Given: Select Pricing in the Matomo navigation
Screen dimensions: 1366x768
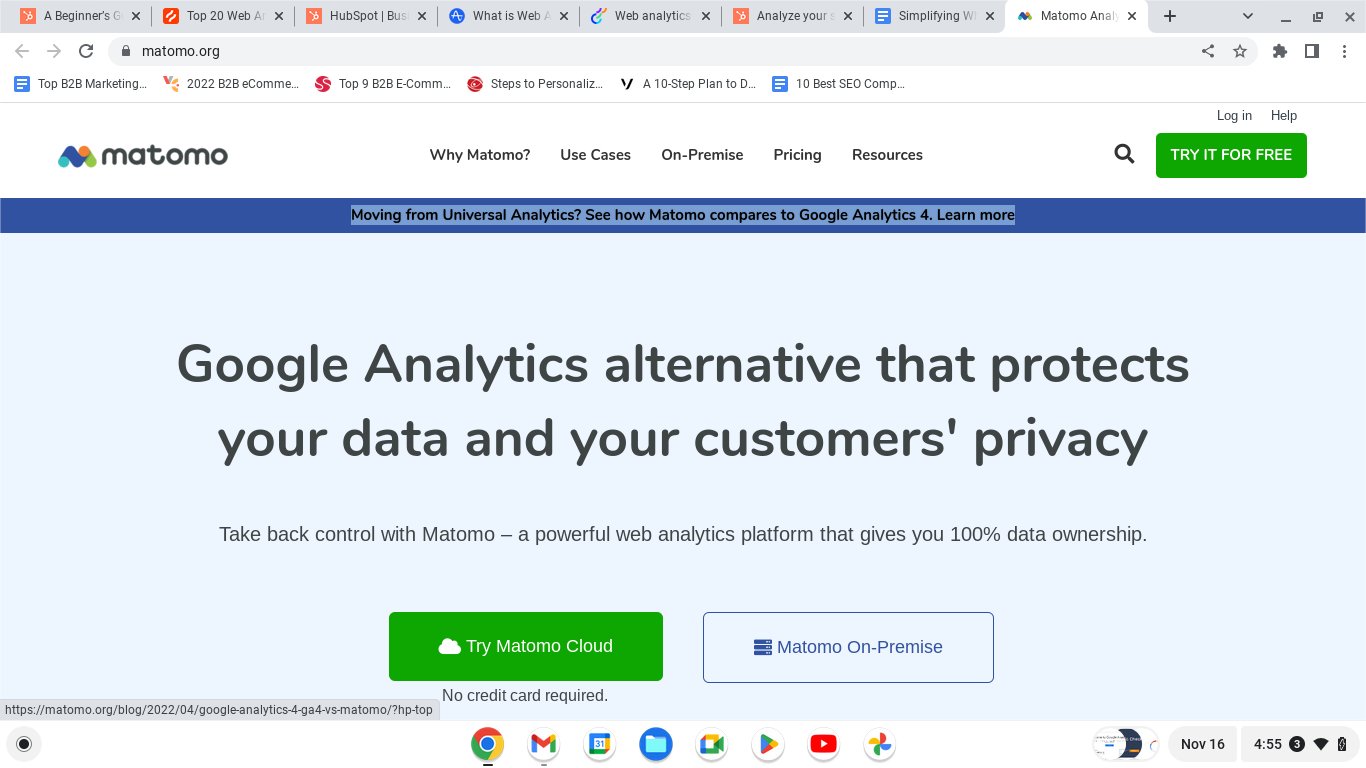Looking at the screenshot, I should tap(797, 155).
